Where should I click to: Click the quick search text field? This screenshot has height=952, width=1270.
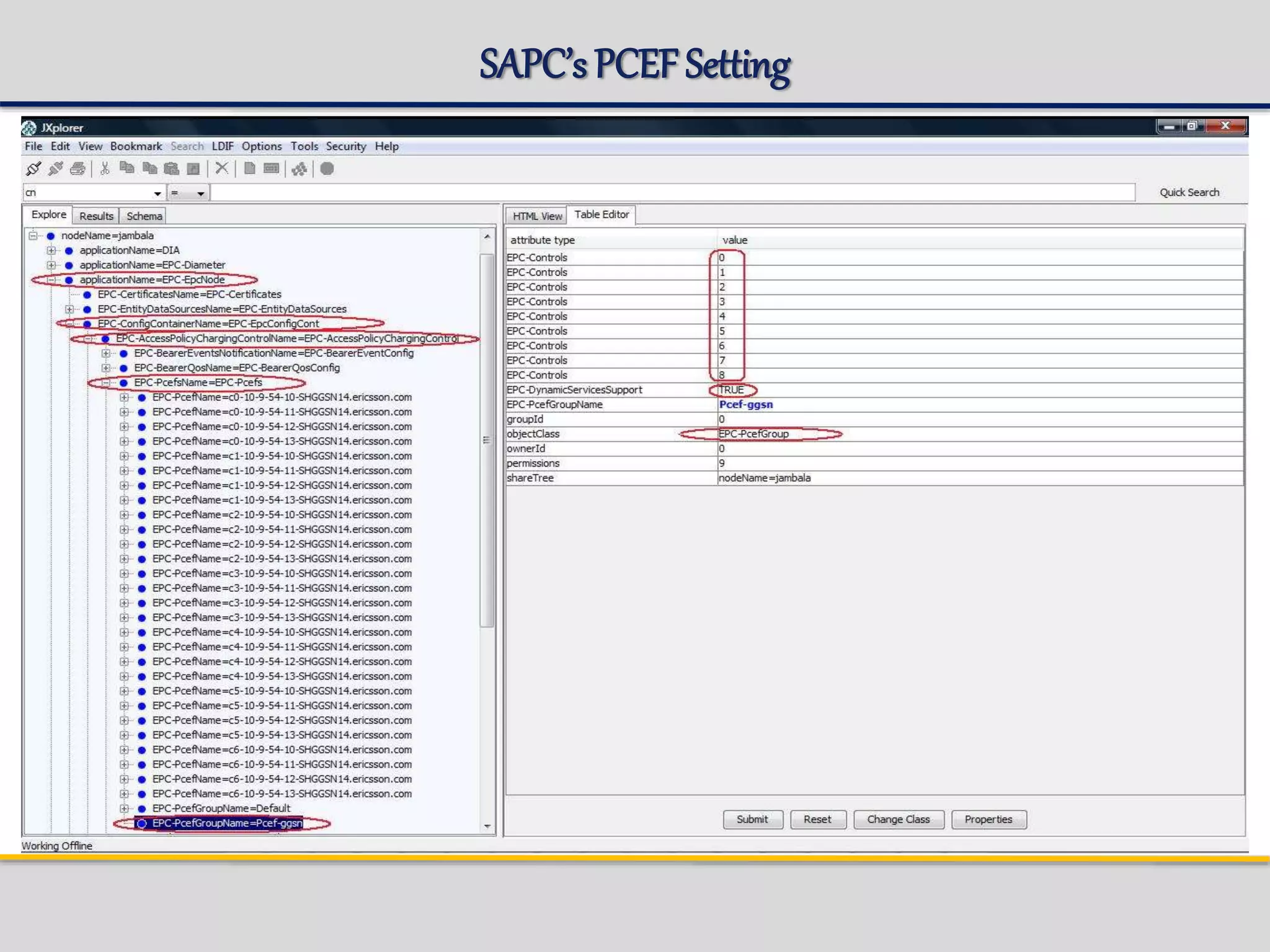click(673, 193)
